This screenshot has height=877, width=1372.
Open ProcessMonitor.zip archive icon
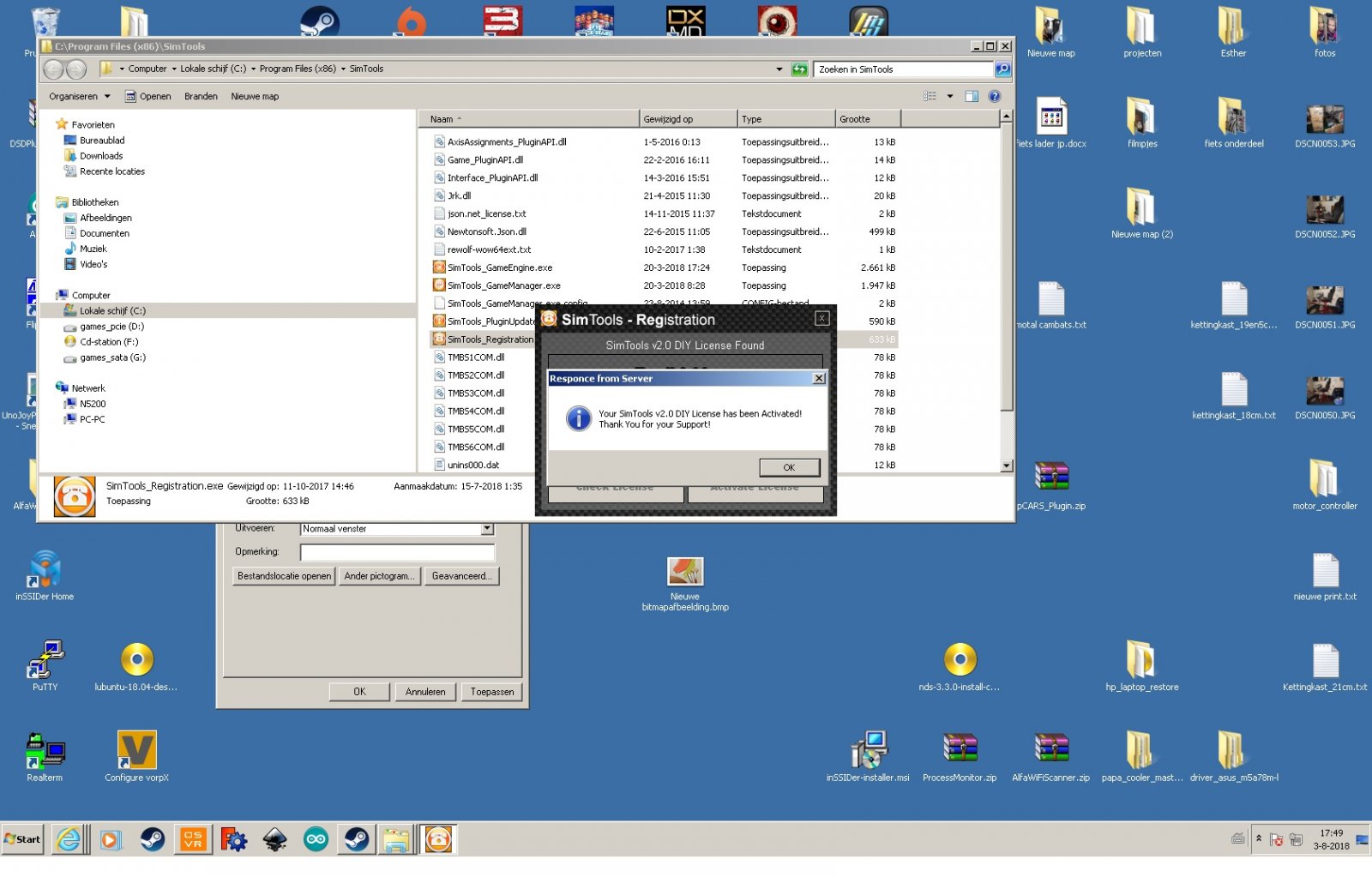960,757
